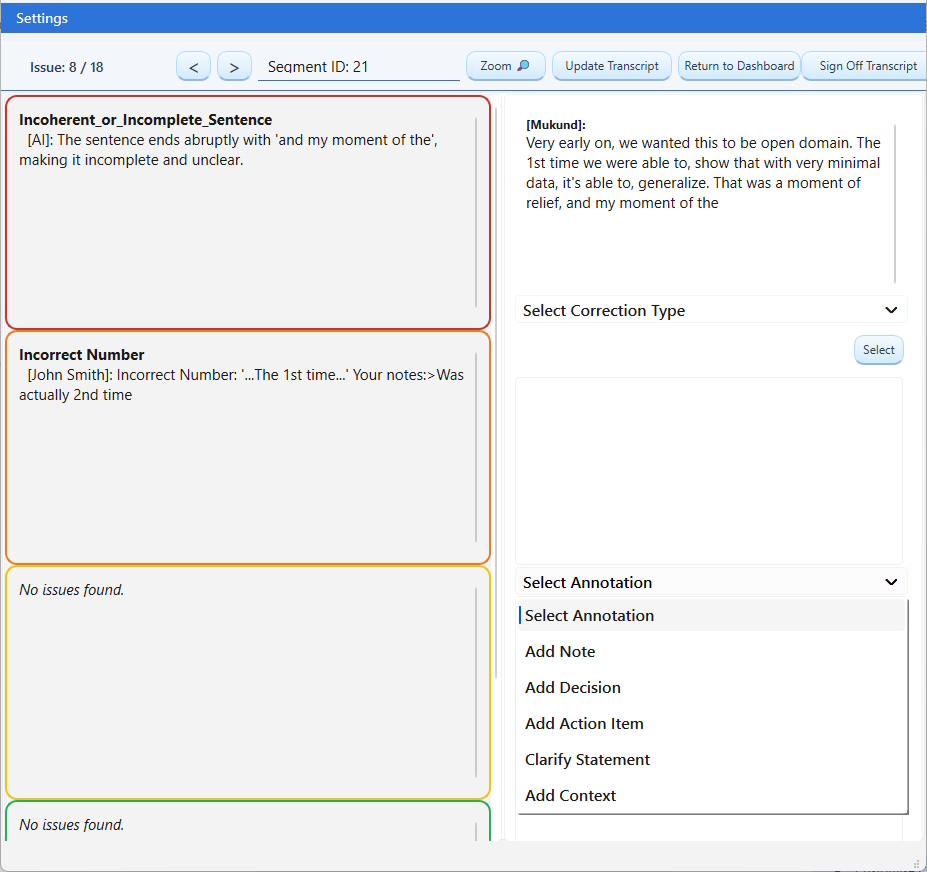Image resolution: width=927 pixels, height=872 pixels.
Task: Select the Incoherent_or_Incomplete_Sentence issue card
Action: tap(248, 212)
